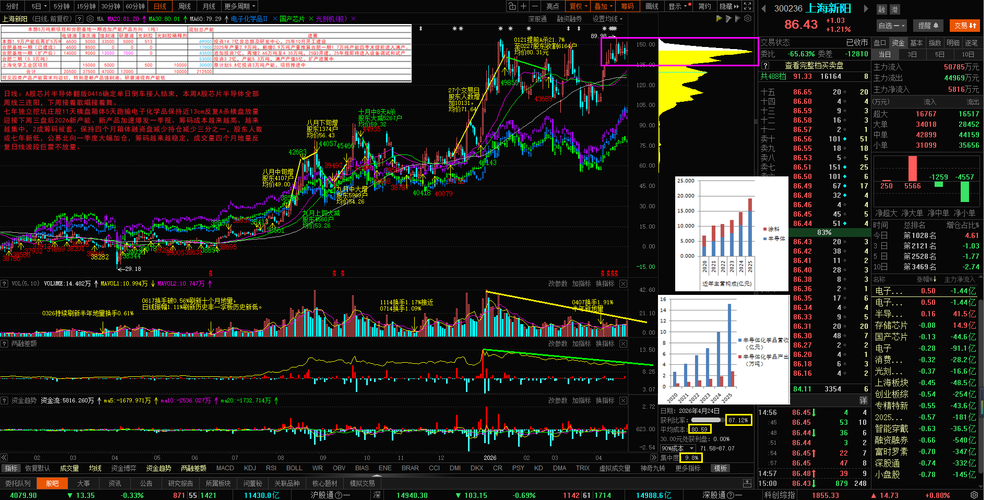Open the 显示 display dropdown
Image resolution: width=984 pixels, height=500 pixels.
point(678,6)
